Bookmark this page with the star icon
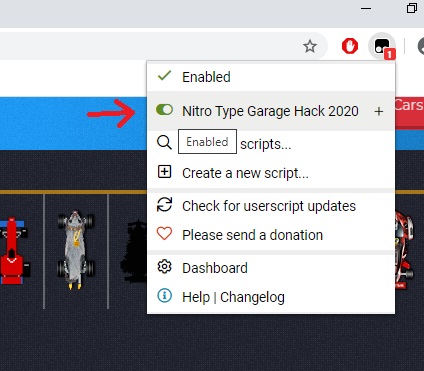This screenshot has height=371, width=424. pos(310,46)
